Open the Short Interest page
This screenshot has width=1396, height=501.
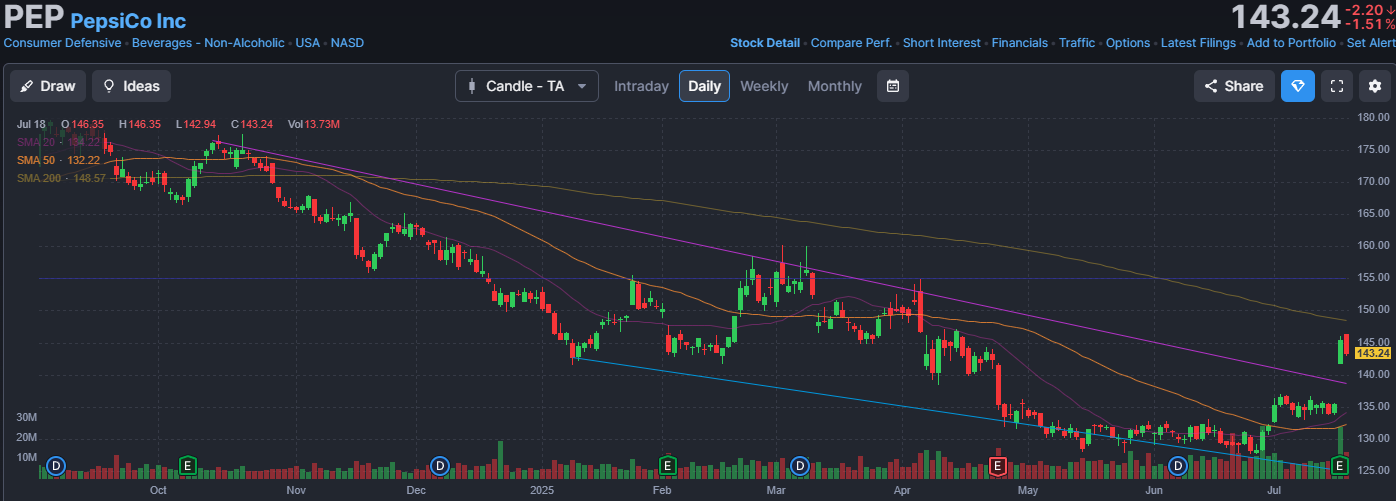[942, 43]
